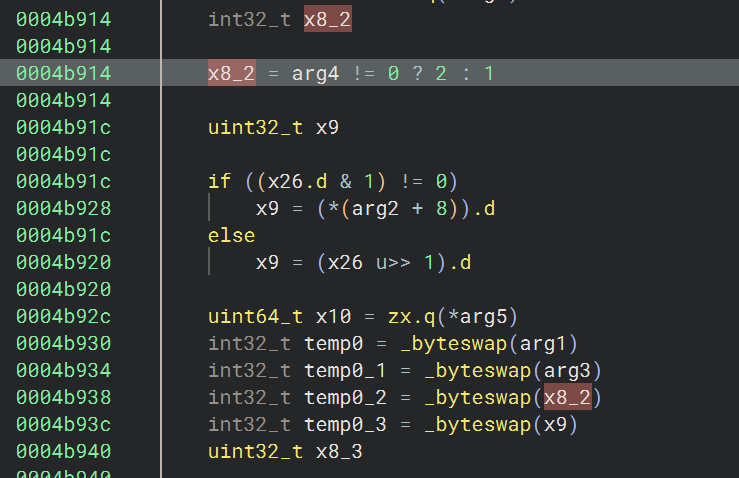Screen dimensions: 739x478
Task: Click the else keyword
Action: (x=231, y=235)
